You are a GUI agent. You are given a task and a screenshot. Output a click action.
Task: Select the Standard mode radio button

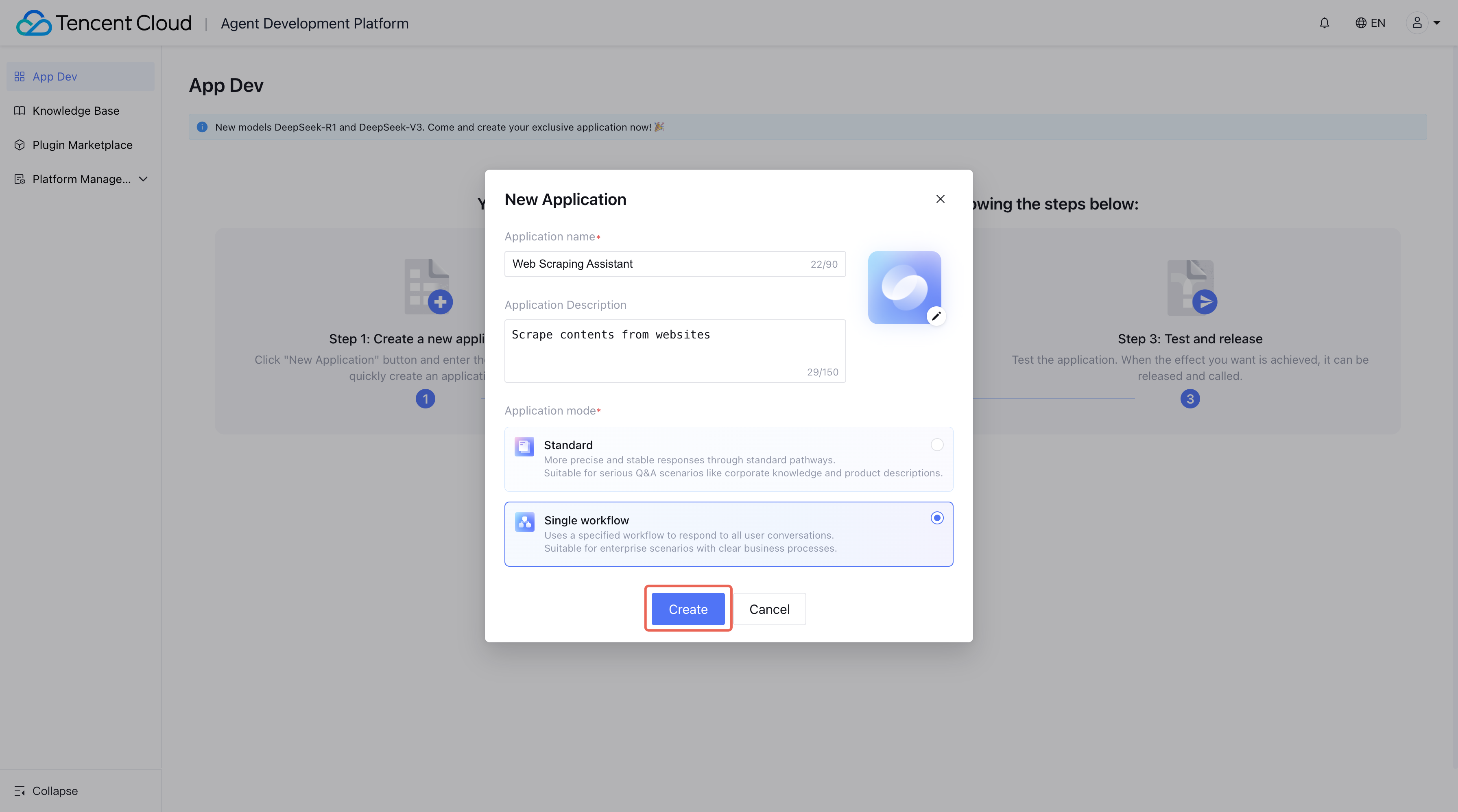pos(937,445)
